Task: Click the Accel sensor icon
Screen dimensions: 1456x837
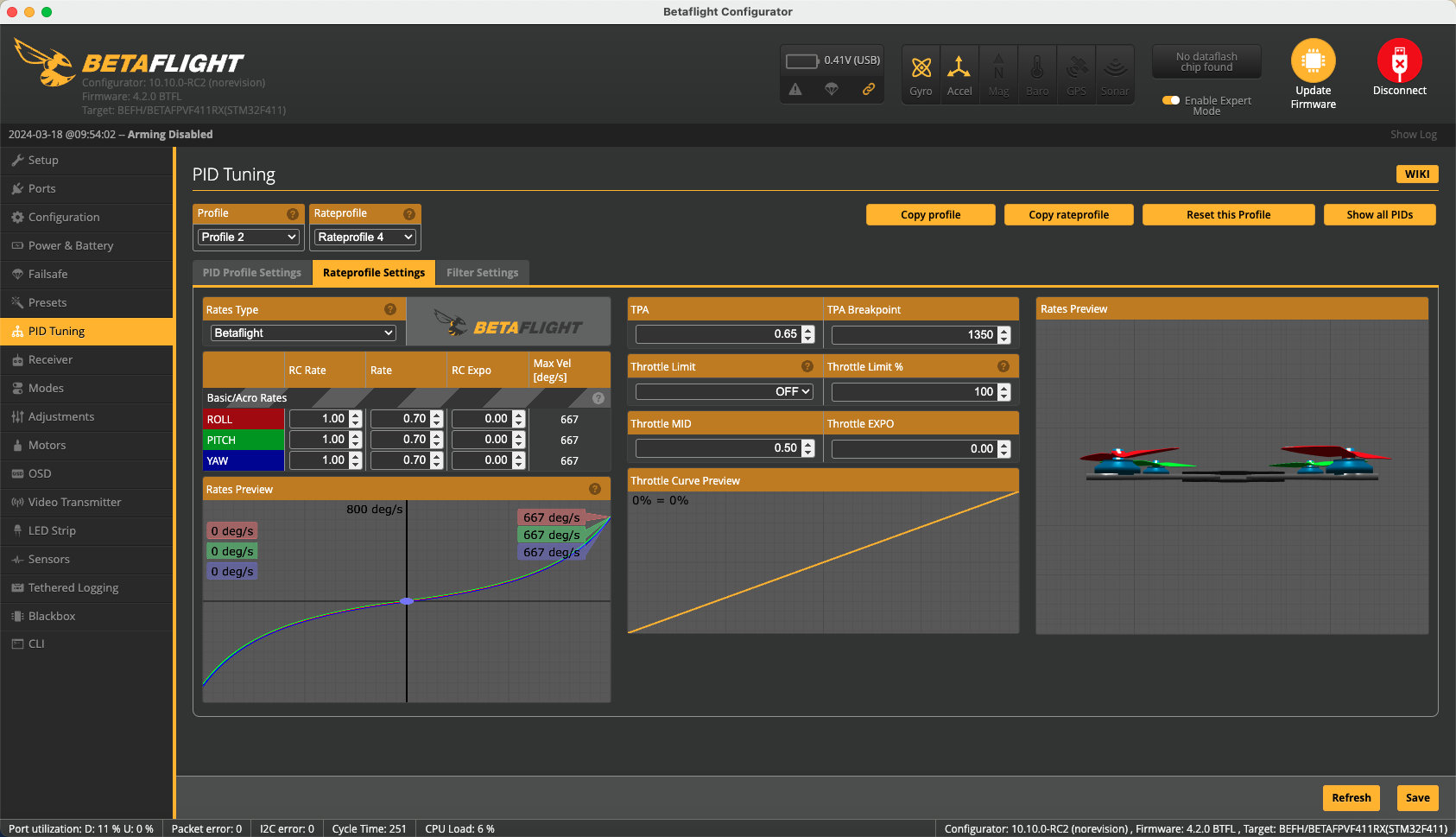Action: click(x=959, y=74)
